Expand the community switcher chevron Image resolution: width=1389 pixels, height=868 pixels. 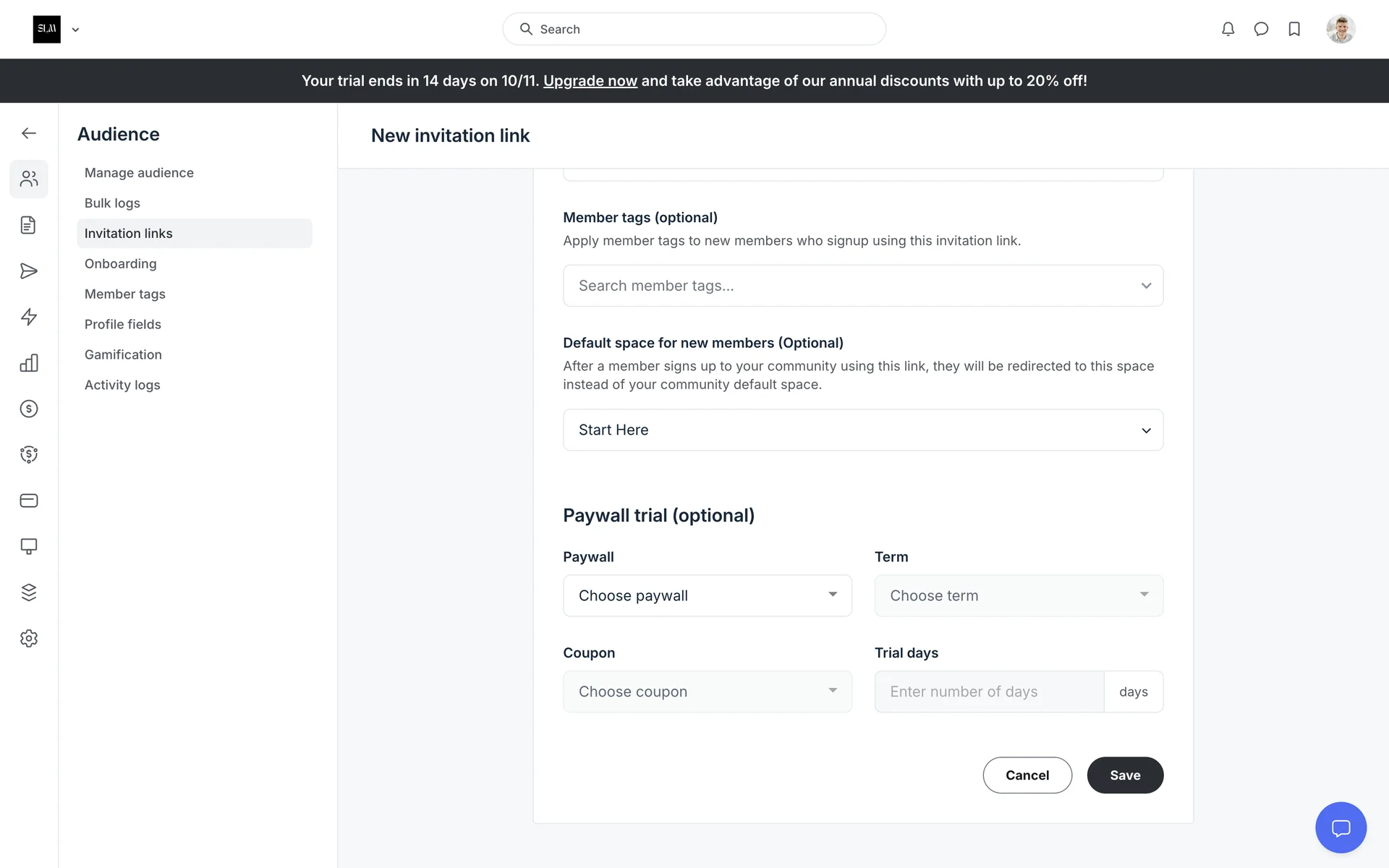[75, 30]
